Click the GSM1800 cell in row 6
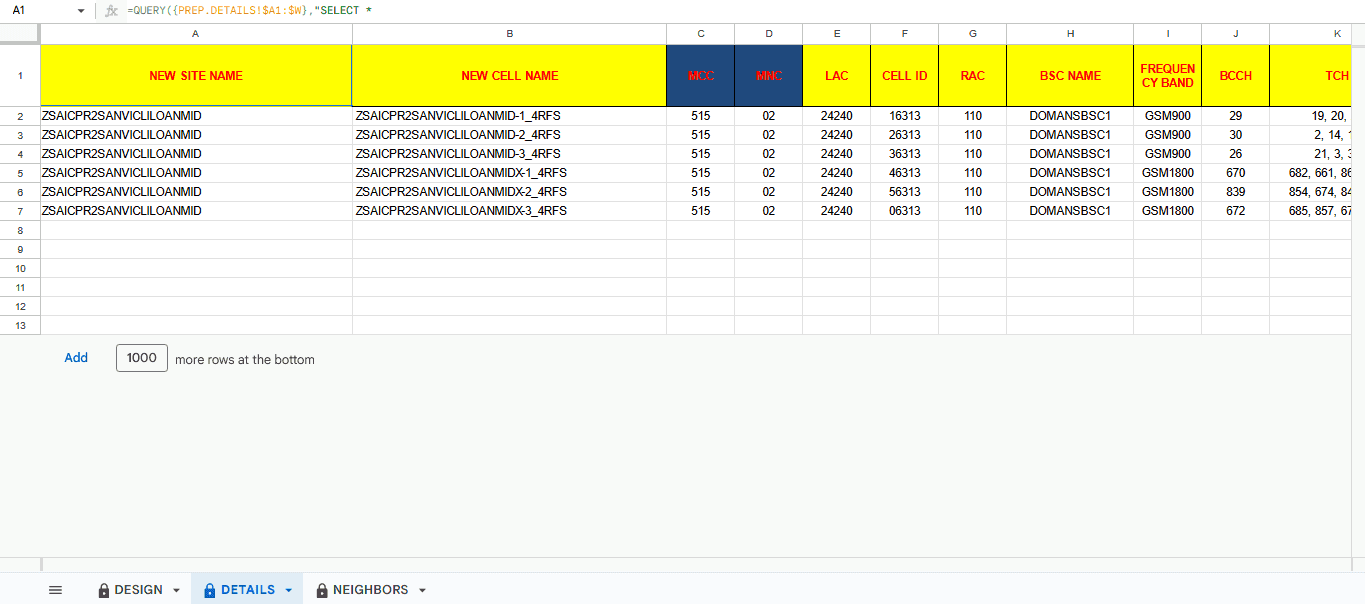 [x=1167, y=192]
